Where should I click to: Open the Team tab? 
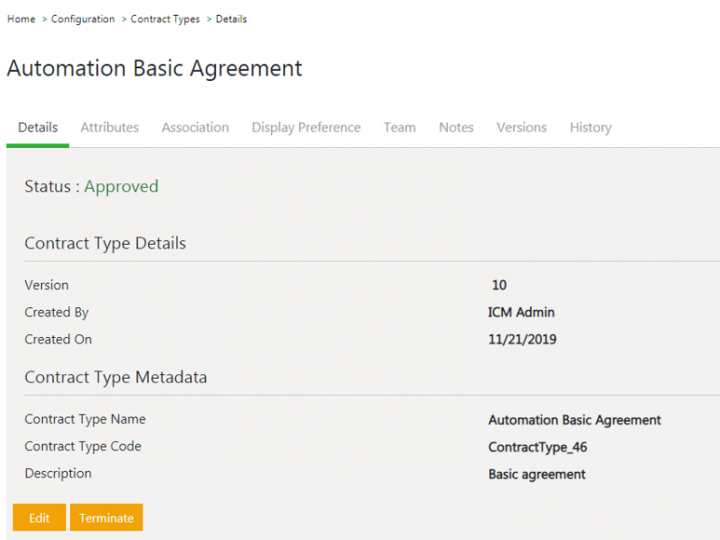pyautogui.click(x=399, y=127)
